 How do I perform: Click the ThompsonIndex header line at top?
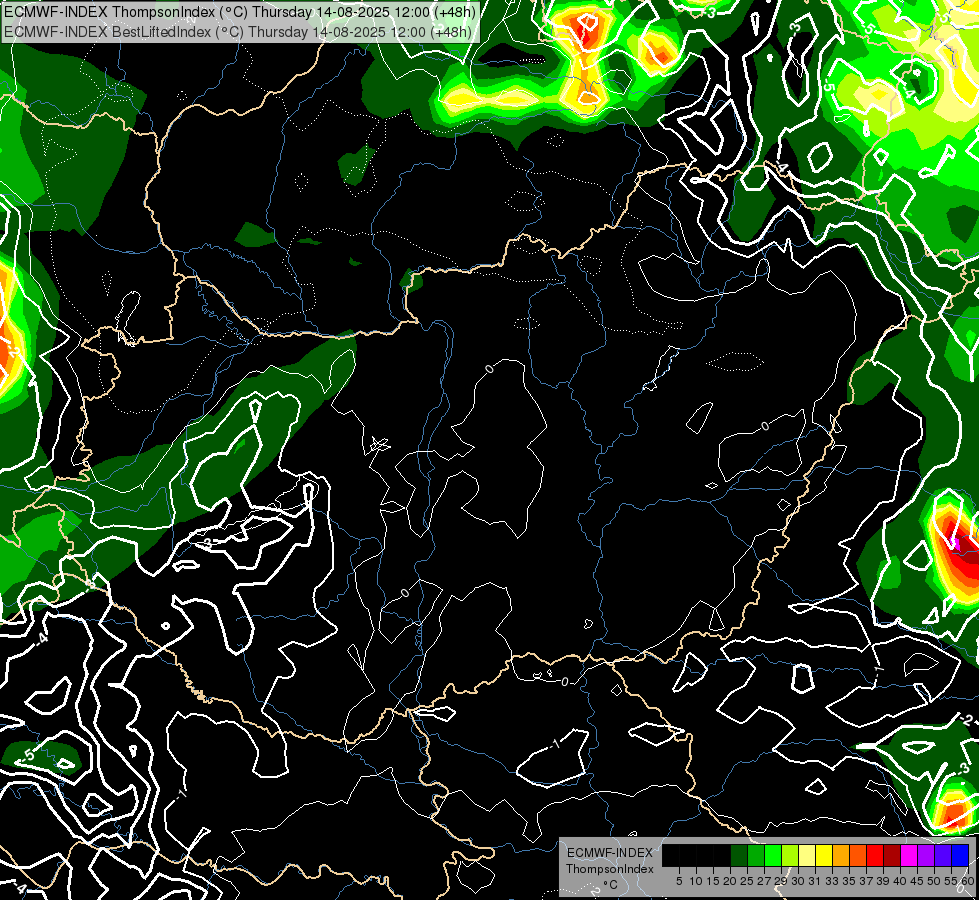240,12
